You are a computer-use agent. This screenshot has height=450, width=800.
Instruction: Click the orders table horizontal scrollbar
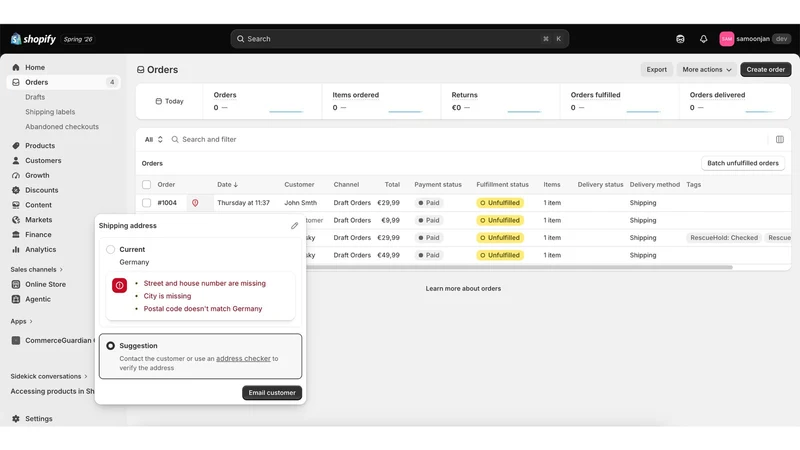[x=518, y=267]
